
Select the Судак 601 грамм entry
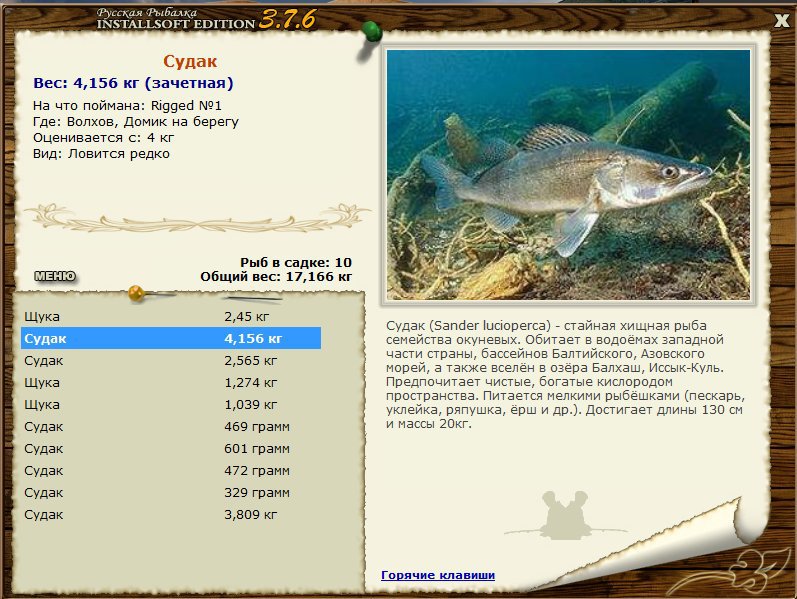[171, 448]
